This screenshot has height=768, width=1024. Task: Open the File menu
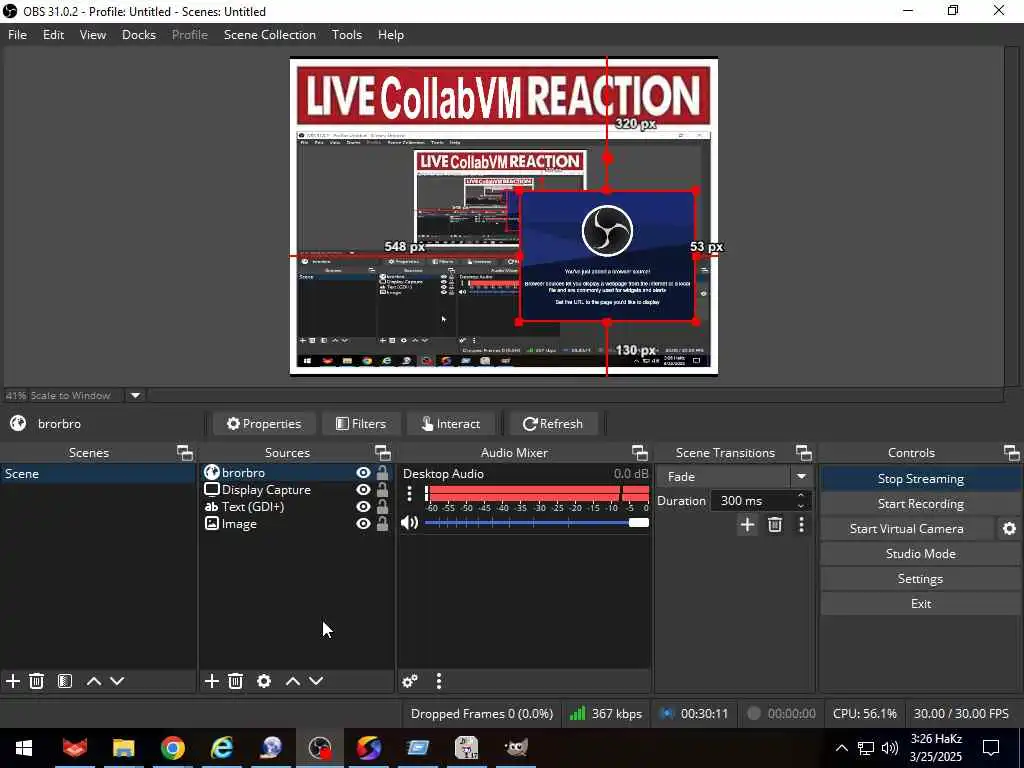pos(18,35)
